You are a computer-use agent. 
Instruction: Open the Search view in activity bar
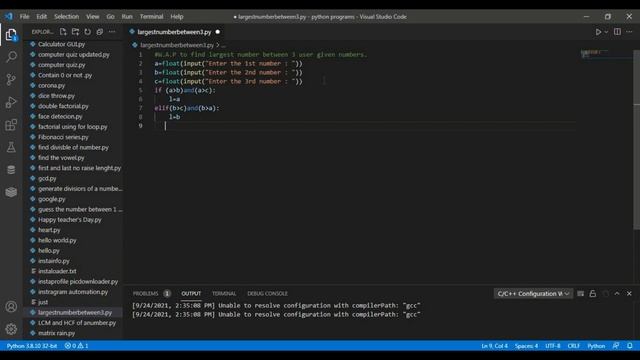tap(11, 56)
